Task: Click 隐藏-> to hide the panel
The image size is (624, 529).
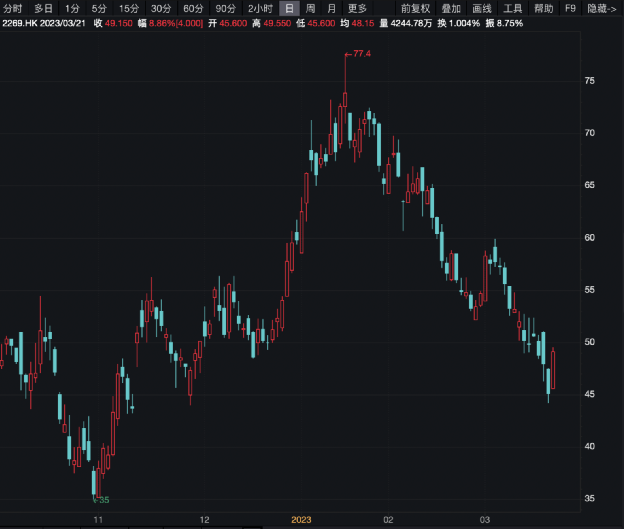Action: 602,8
